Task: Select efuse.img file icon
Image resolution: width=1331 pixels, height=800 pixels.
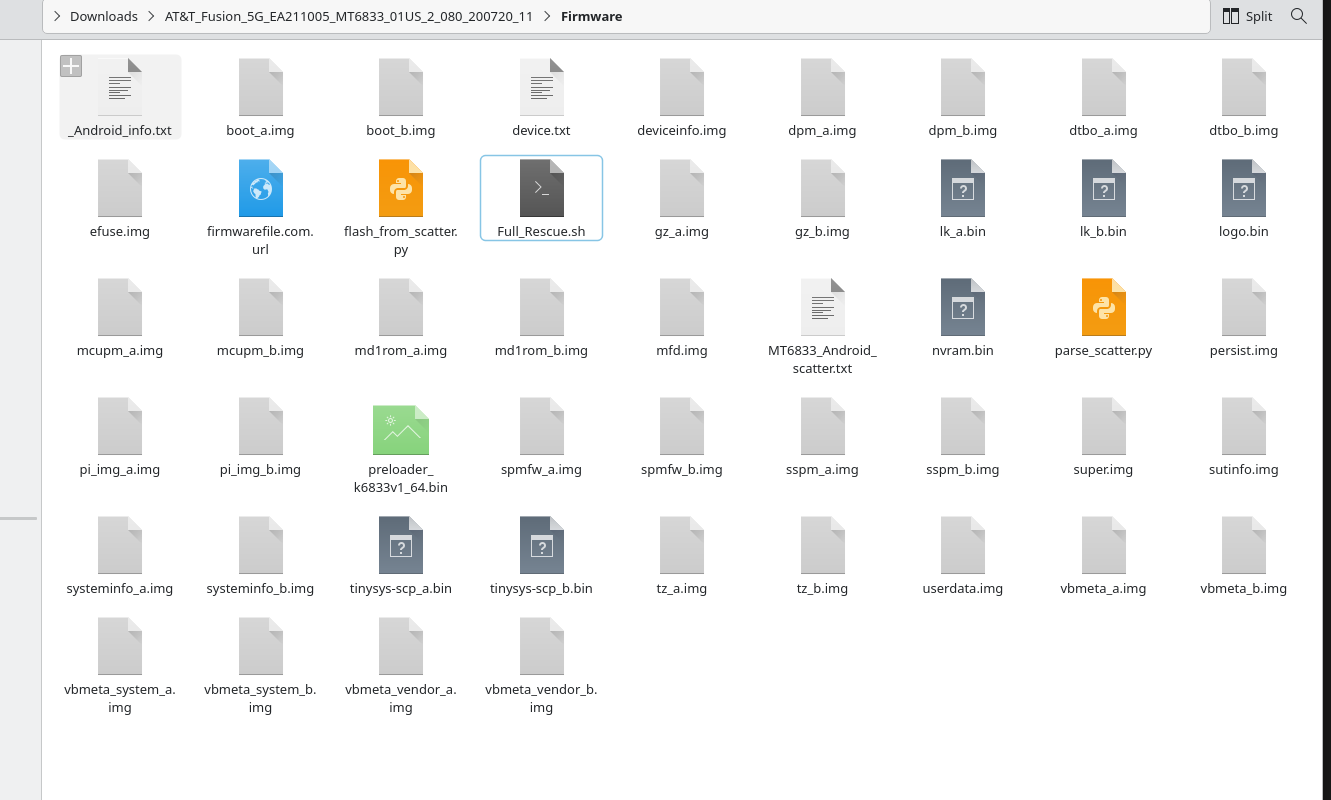Action: (120, 188)
